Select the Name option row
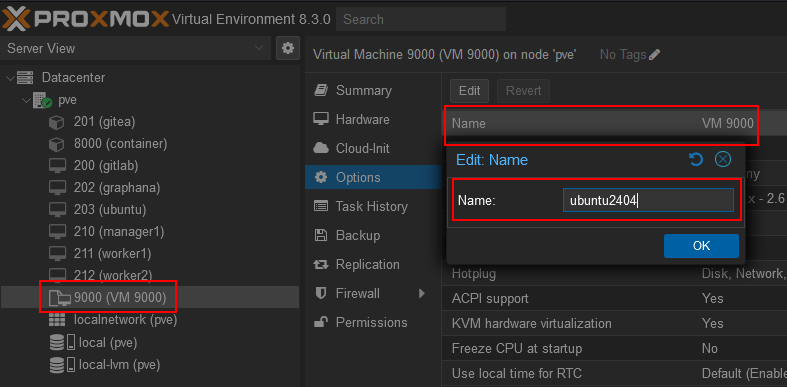The image size is (787, 387). (614, 123)
